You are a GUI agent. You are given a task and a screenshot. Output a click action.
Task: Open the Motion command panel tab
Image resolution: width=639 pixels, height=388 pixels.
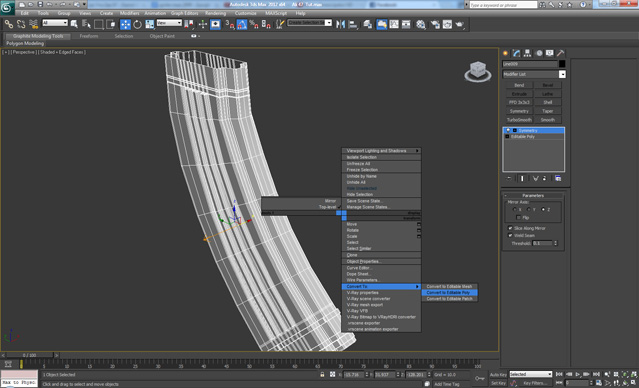coord(539,53)
